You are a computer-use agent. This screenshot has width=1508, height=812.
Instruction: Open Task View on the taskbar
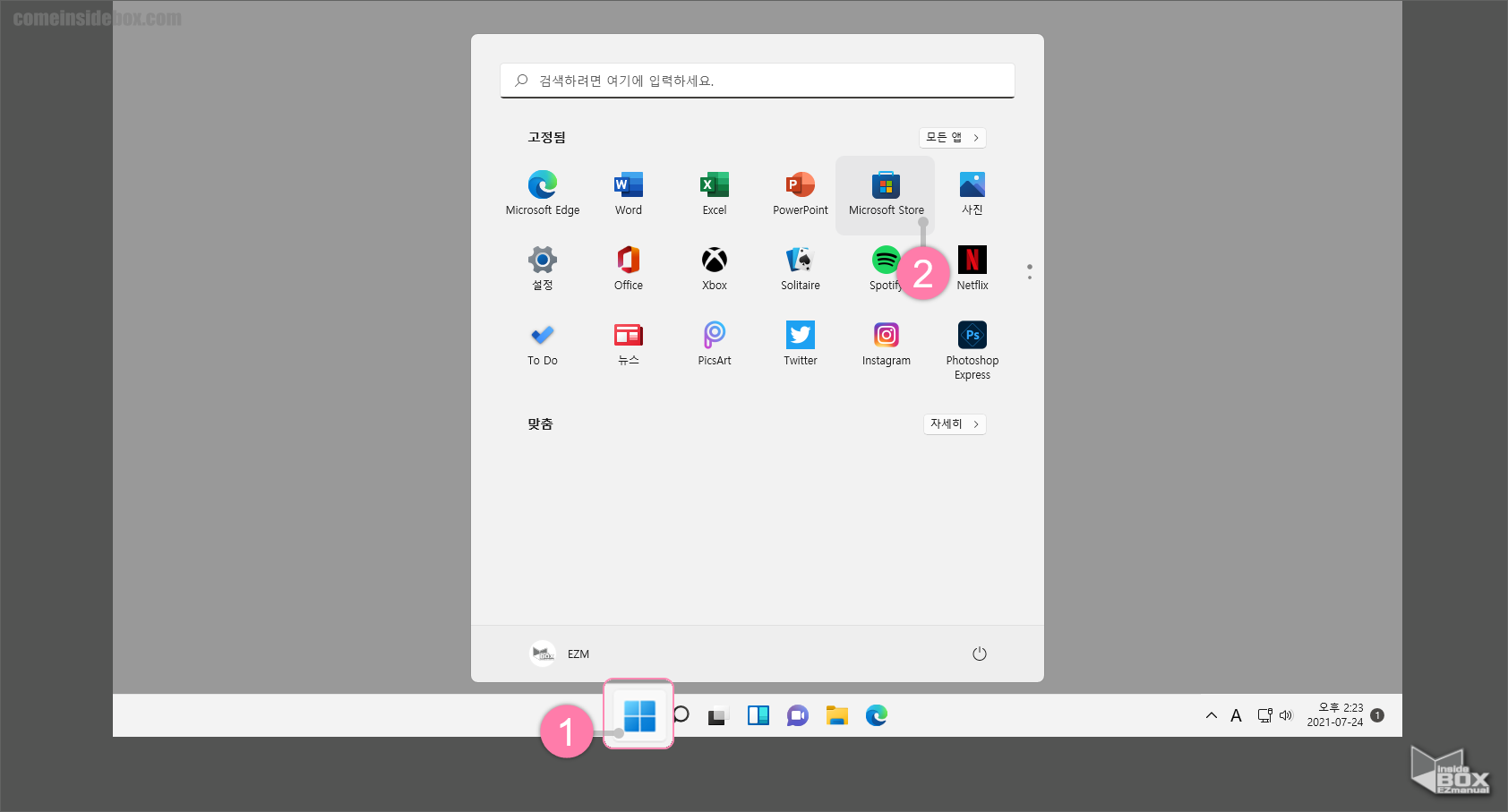pos(717,715)
